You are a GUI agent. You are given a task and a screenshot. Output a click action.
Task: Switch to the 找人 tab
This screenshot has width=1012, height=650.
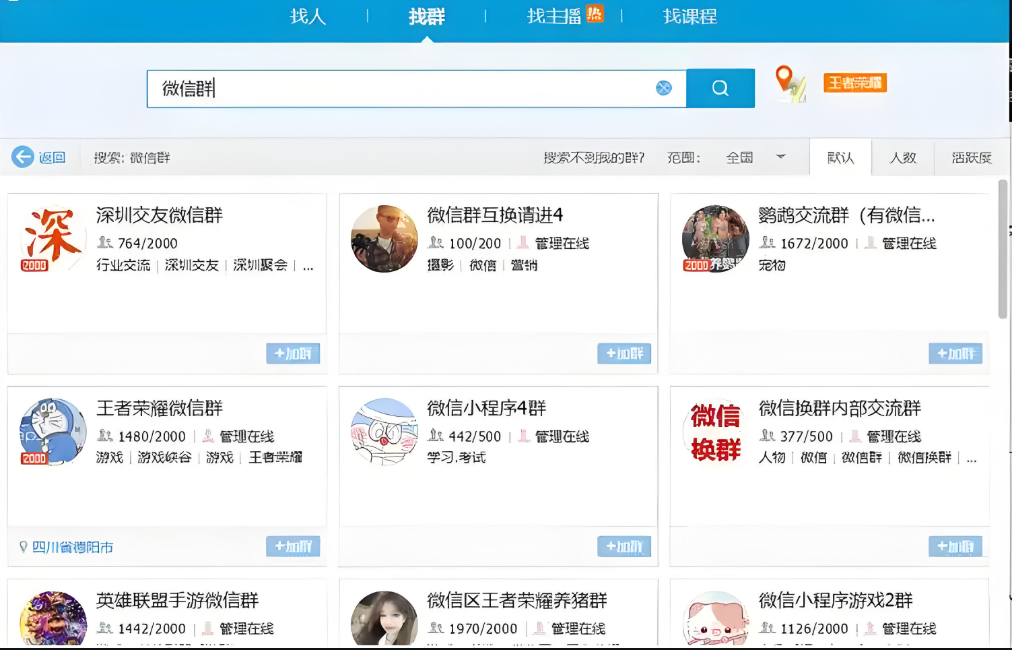[308, 16]
